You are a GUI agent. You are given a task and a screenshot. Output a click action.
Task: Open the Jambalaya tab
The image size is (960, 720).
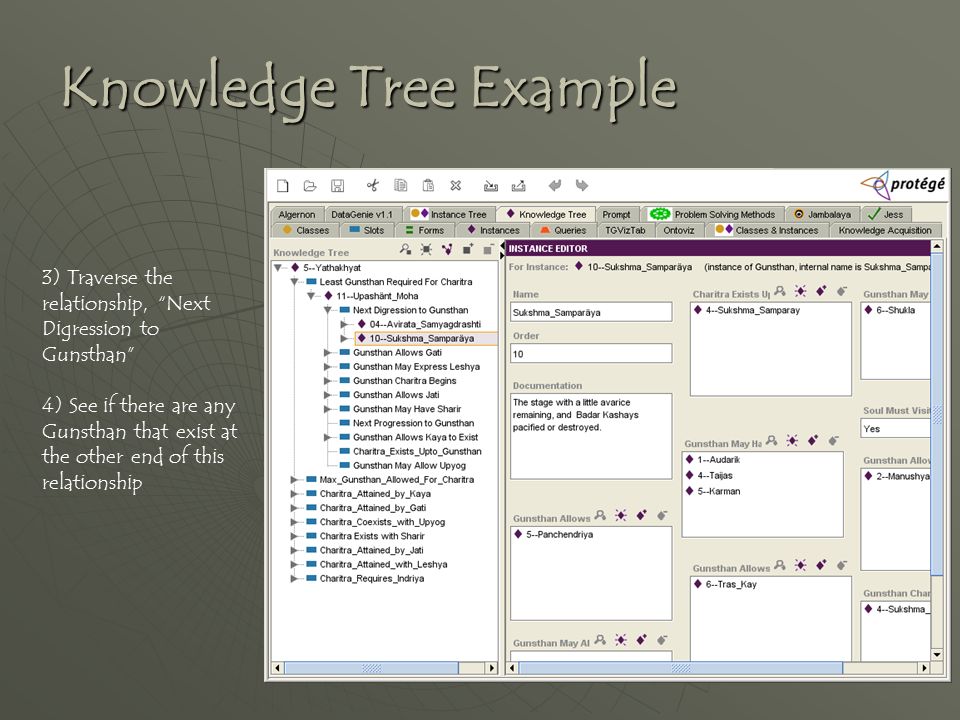[822, 214]
